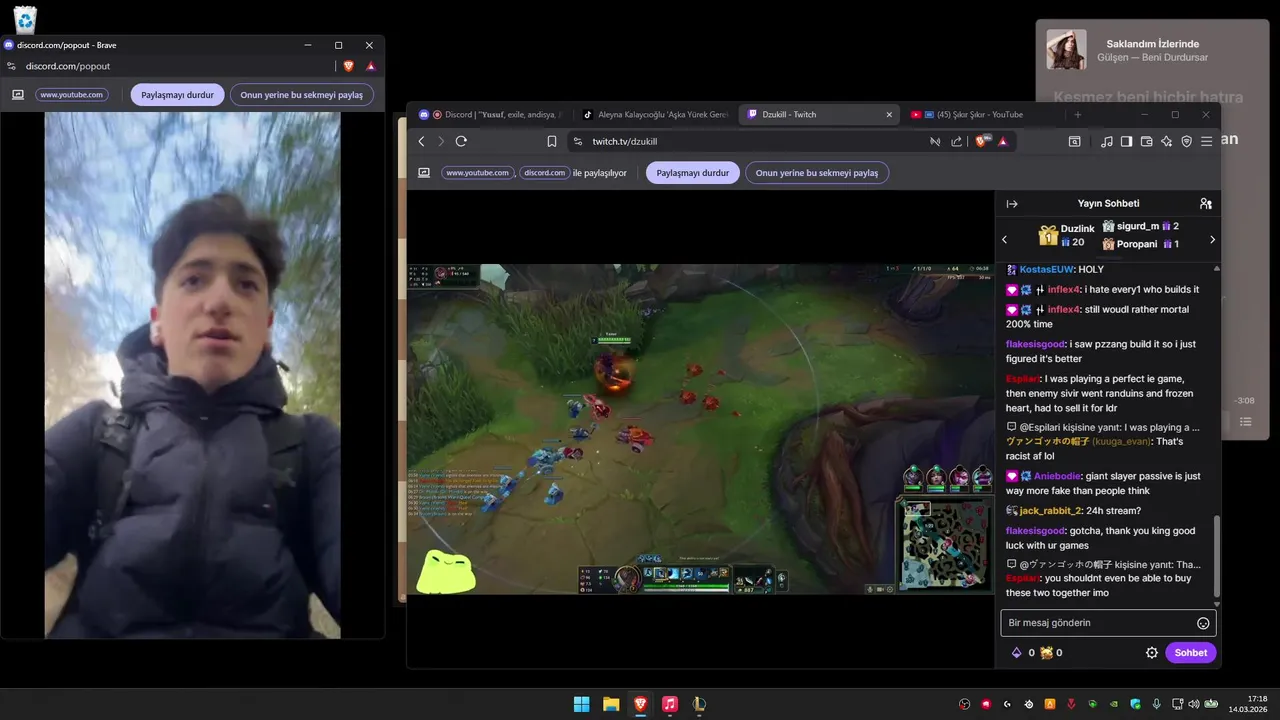Click the 17:18 clock on taskbar
The height and width of the screenshot is (720, 1280).
coord(1258,698)
